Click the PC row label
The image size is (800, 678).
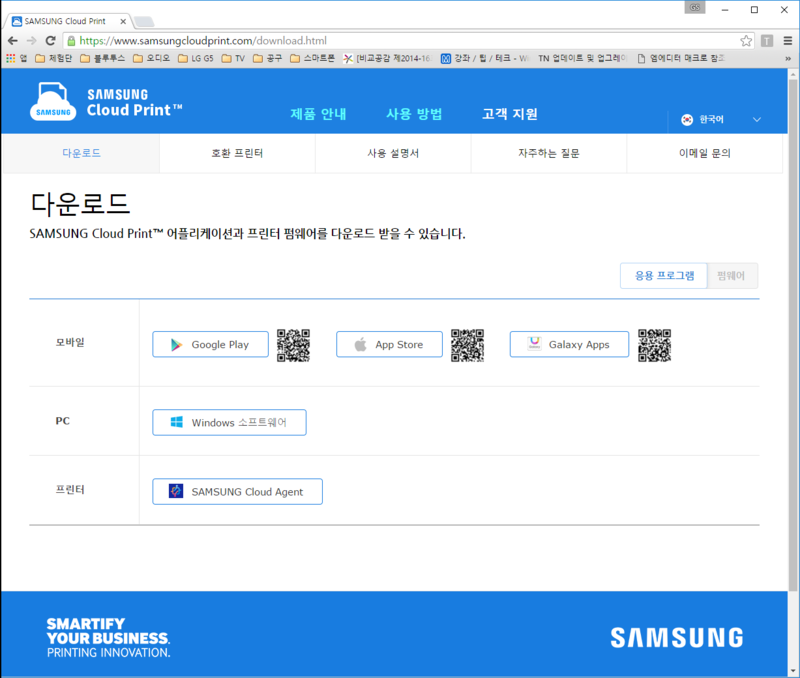(62, 421)
